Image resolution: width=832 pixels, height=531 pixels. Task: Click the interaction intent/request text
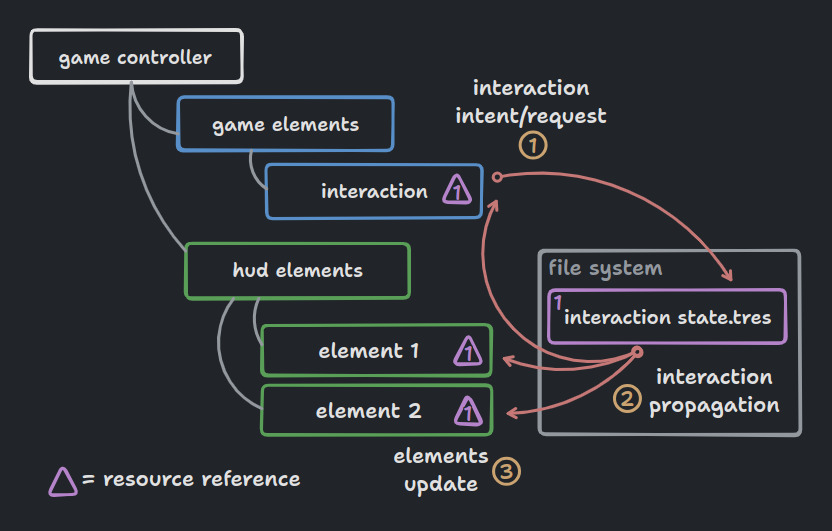tap(531, 102)
